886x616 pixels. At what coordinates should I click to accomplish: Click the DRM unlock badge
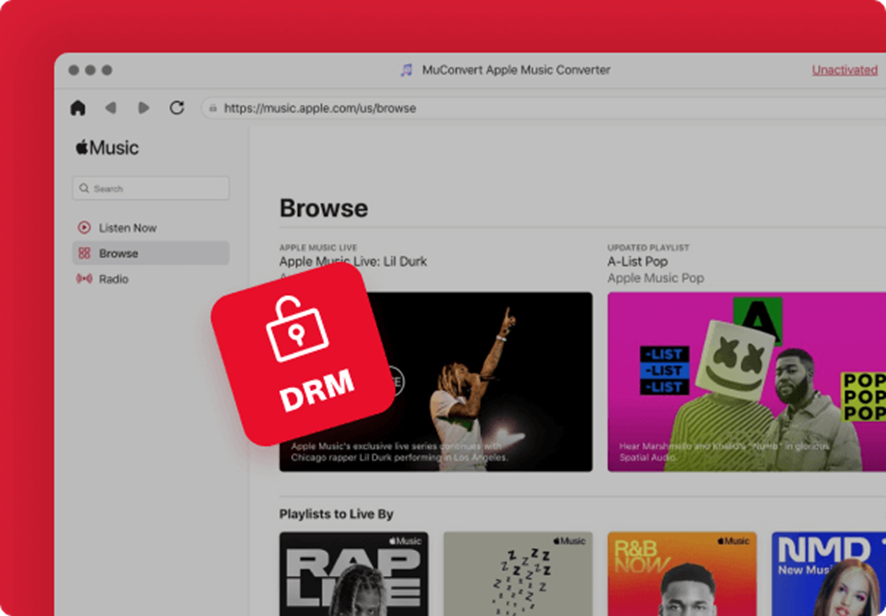tap(303, 354)
